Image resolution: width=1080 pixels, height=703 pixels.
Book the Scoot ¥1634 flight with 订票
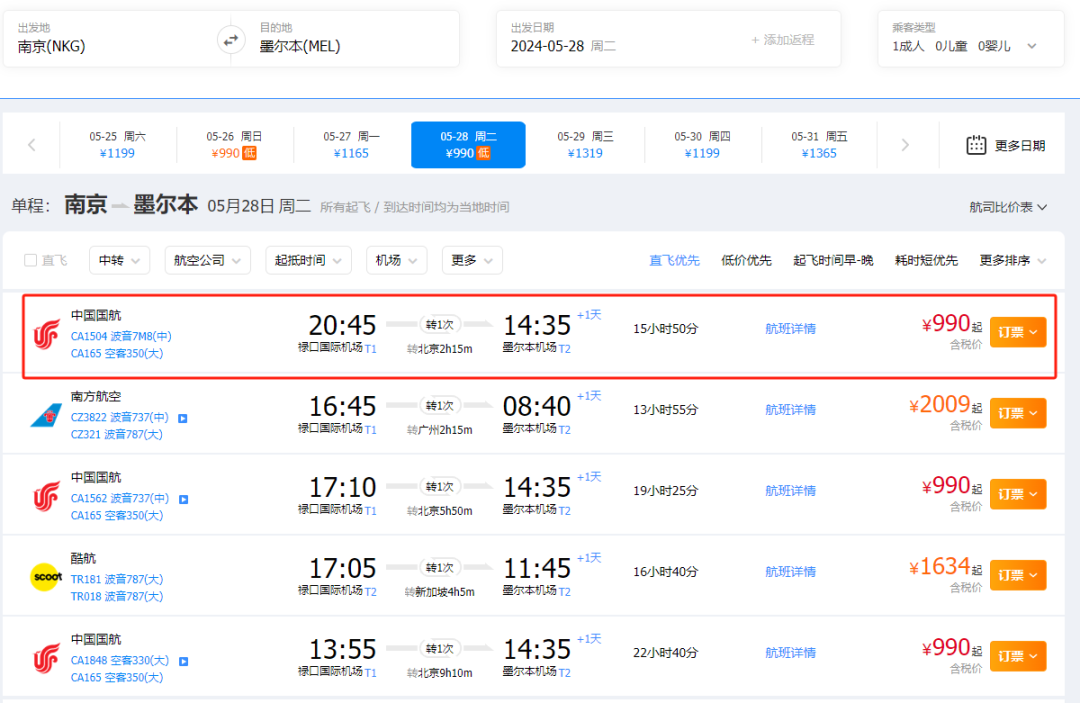pos(1018,575)
